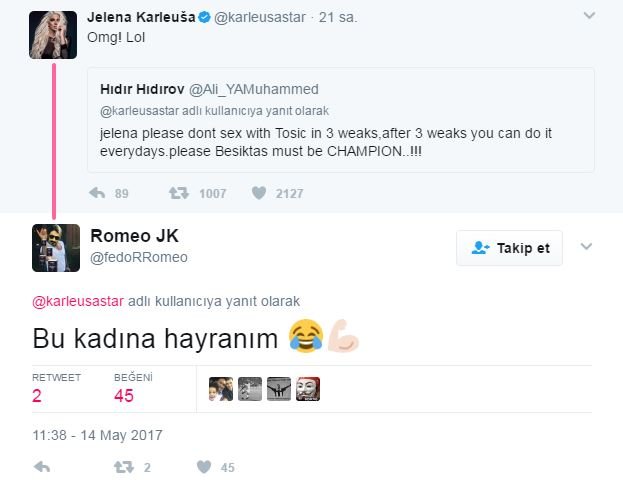
Task: Open first liker's avatar thumbnail
Action: pyautogui.click(x=221, y=389)
